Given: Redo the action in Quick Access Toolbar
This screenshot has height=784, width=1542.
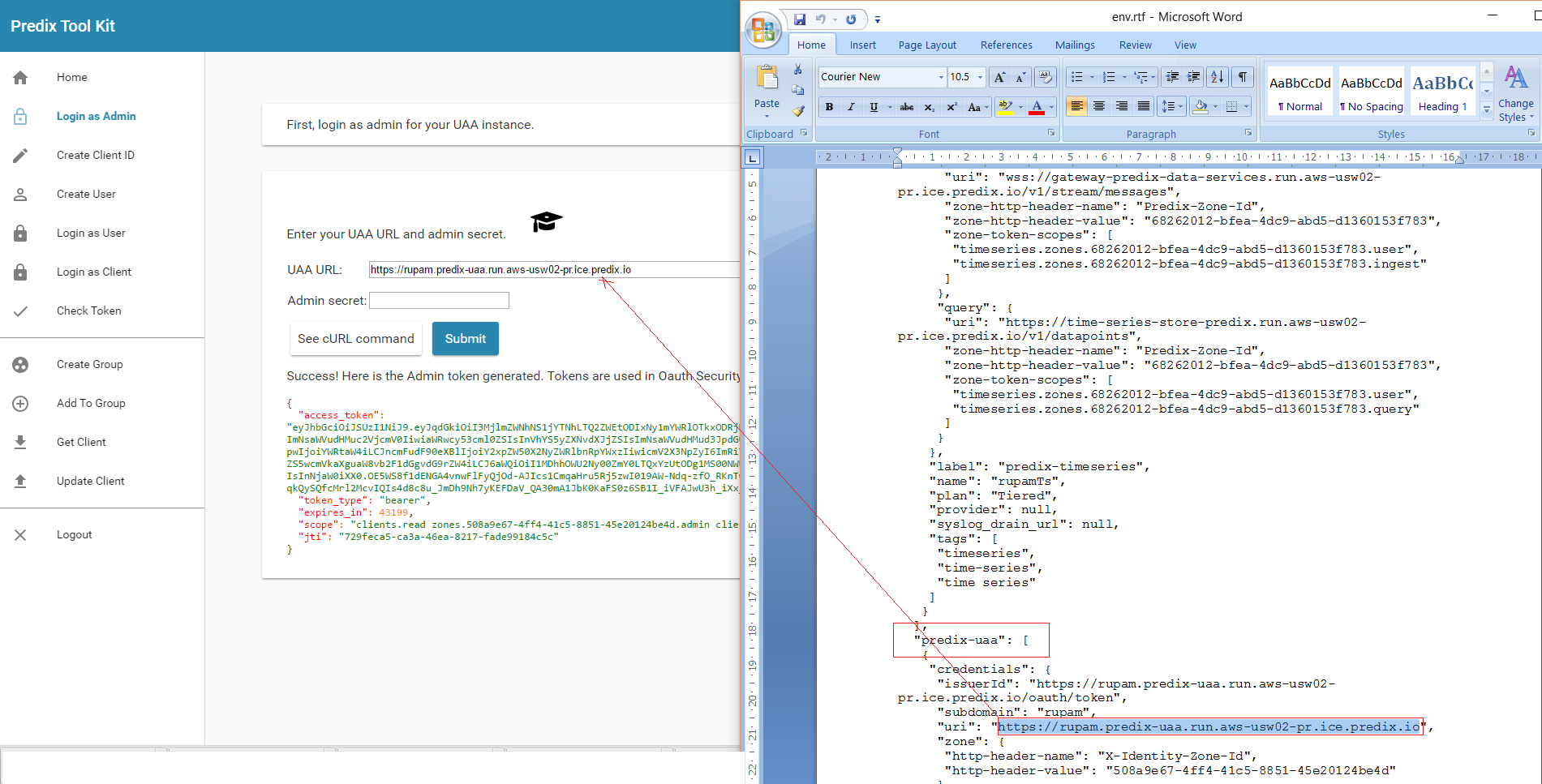Looking at the screenshot, I should point(851,19).
